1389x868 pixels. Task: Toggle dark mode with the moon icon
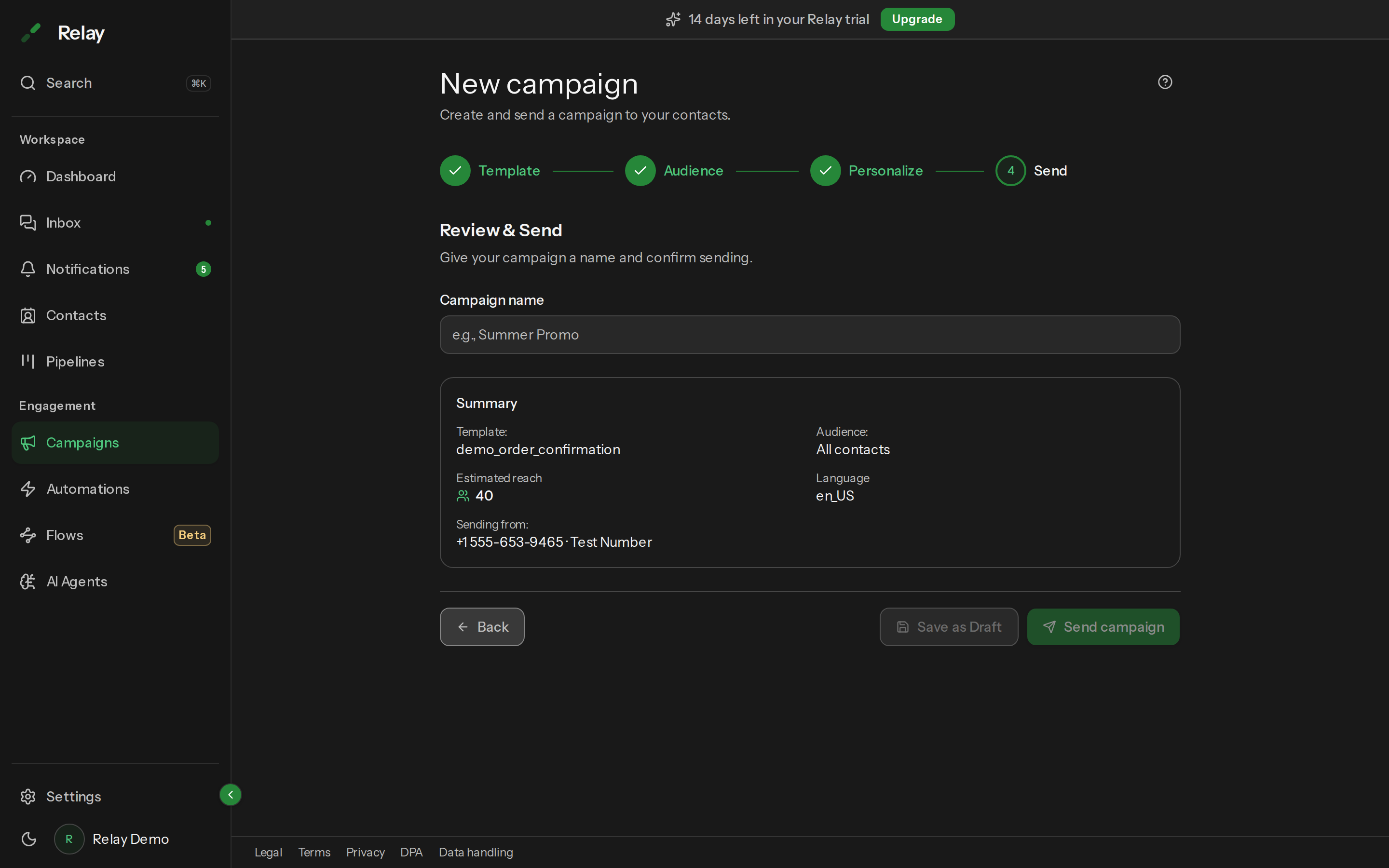(x=29, y=839)
